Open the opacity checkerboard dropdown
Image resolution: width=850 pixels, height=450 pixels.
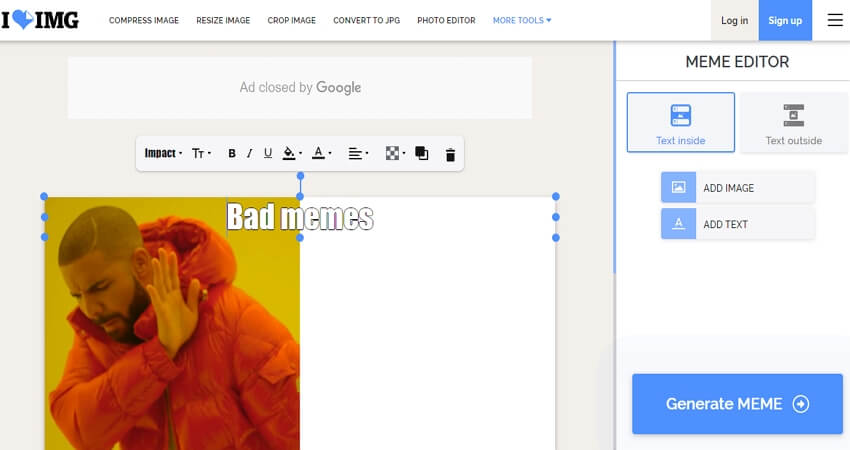(x=395, y=153)
